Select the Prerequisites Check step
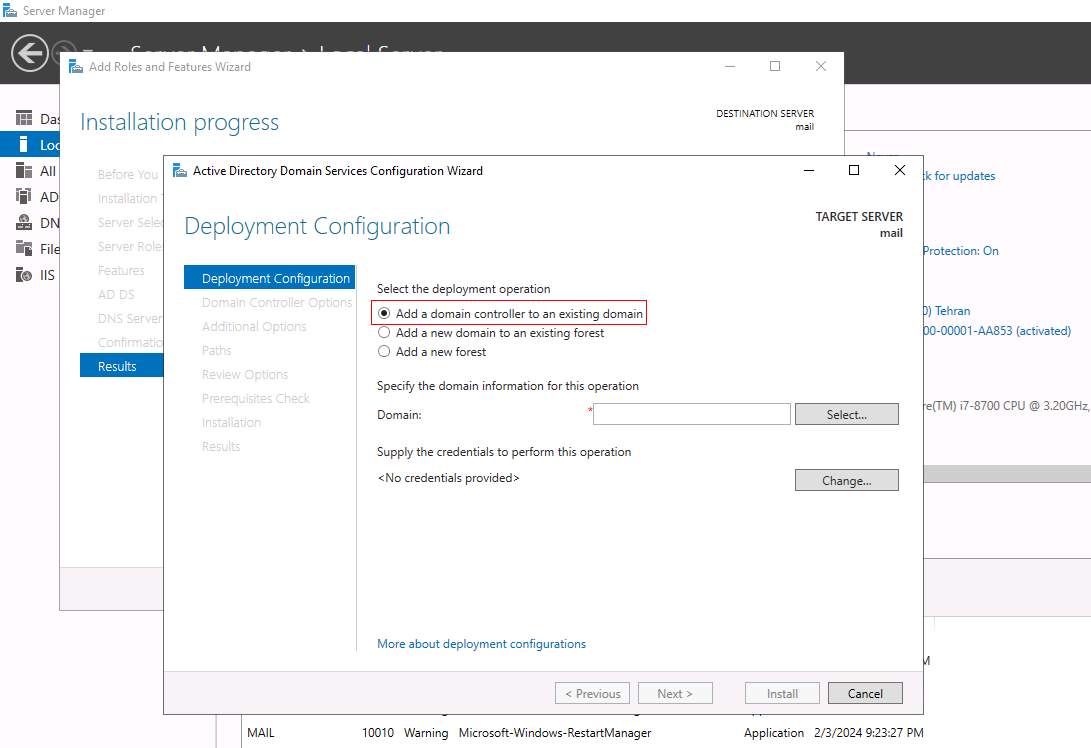The height and width of the screenshot is (748, 1091). [255, 398]
